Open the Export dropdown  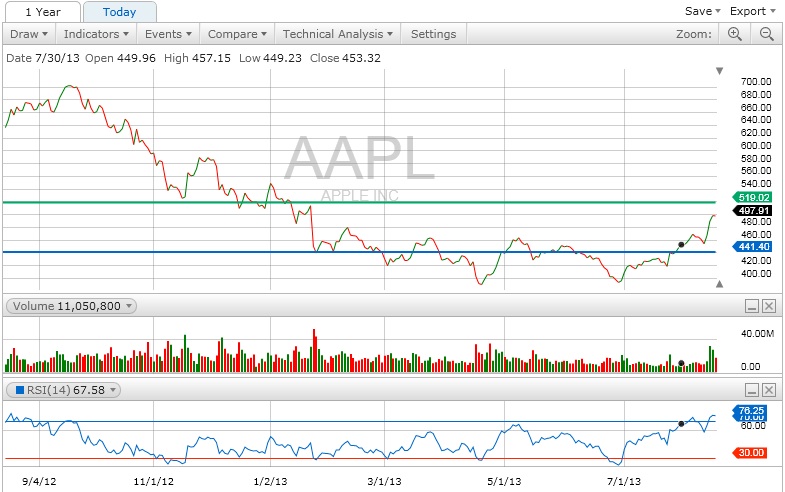click(752, 11)
